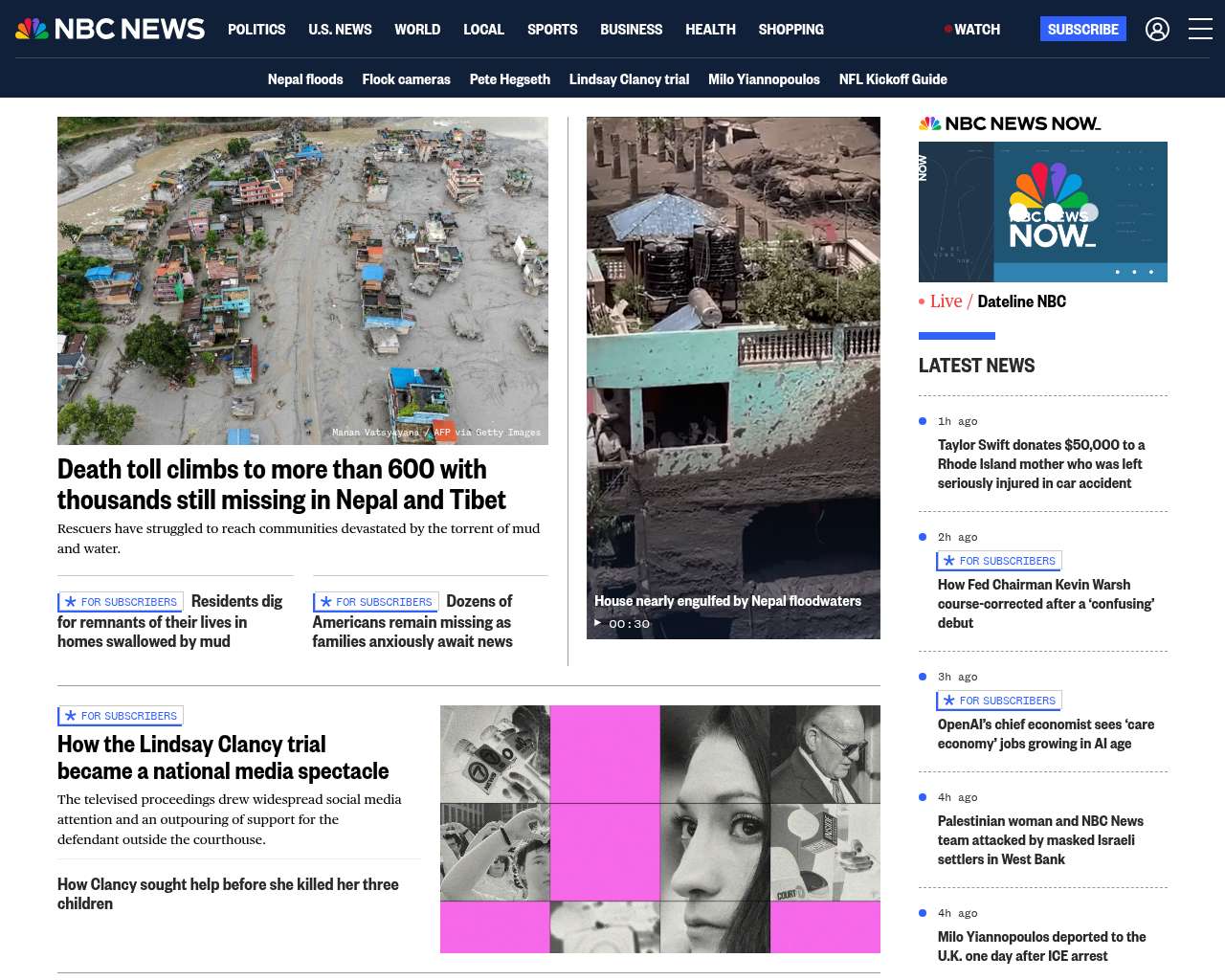
Task: Open the Palestinian woman West Bank story
Action: click(x=1040, y=840)
